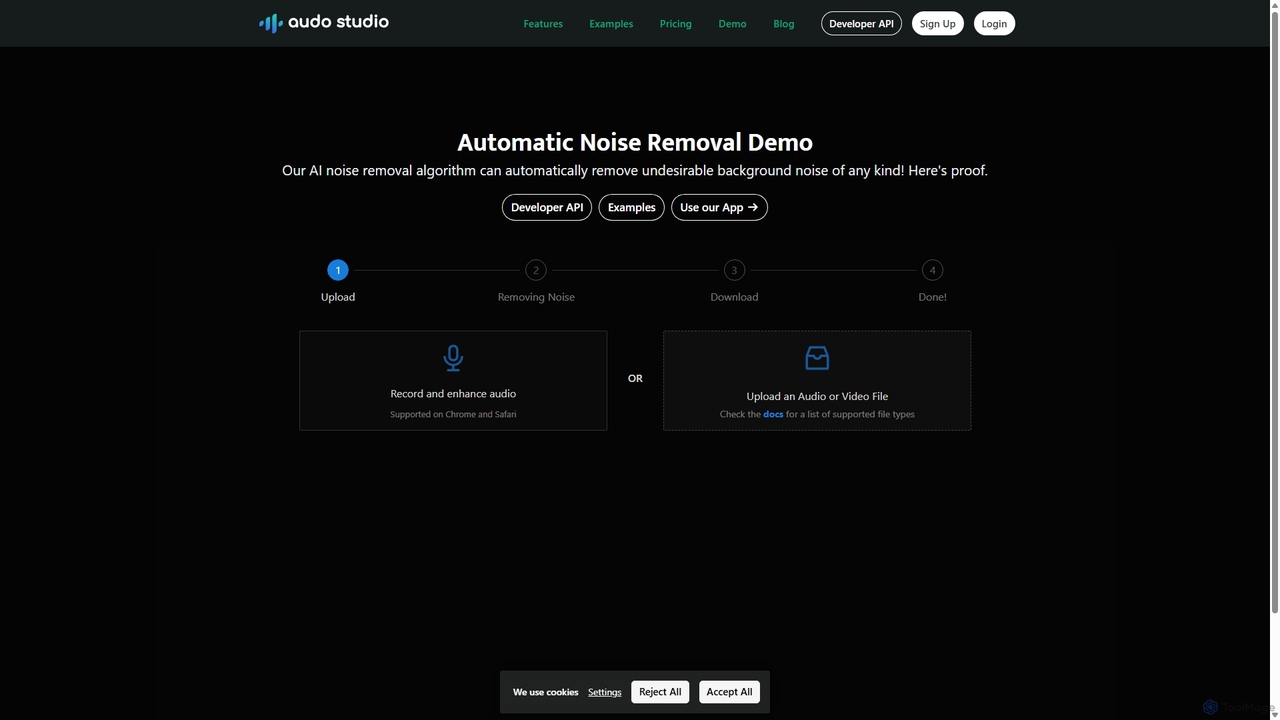Open the Blog nav link
The width and height of the screenshot is (1280, 720).
point(784,24)
